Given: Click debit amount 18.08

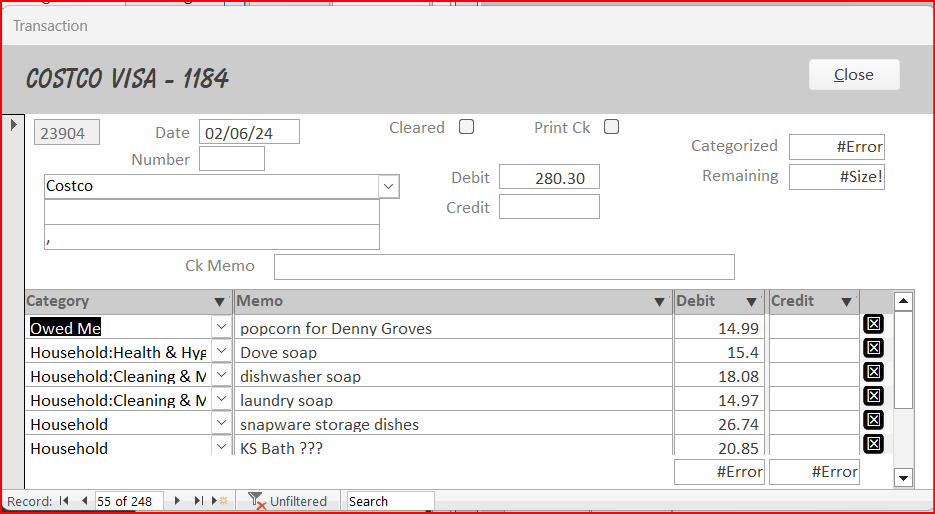Looking at the screenshot, I should (x=719, y=375).
